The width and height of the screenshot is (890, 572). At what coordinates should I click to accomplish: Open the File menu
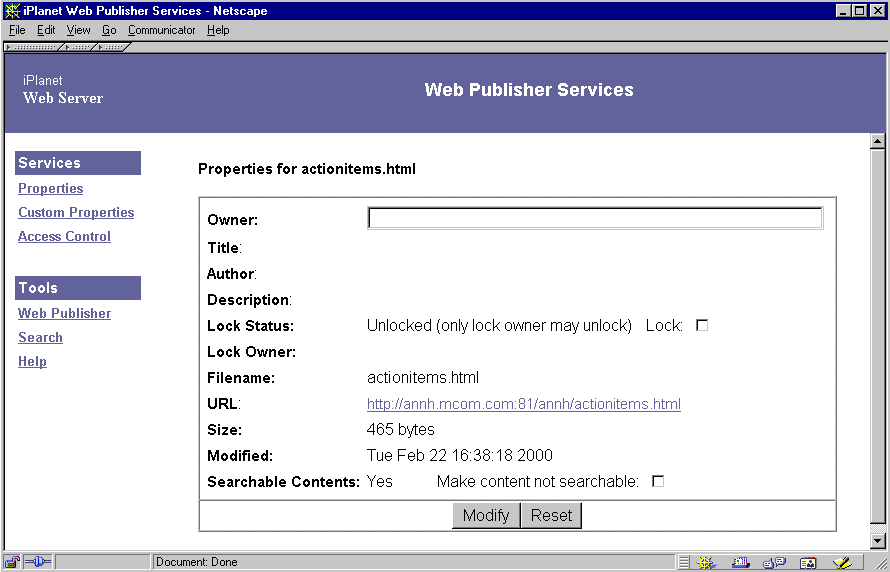pyautogui.click(x=17, y=30)
